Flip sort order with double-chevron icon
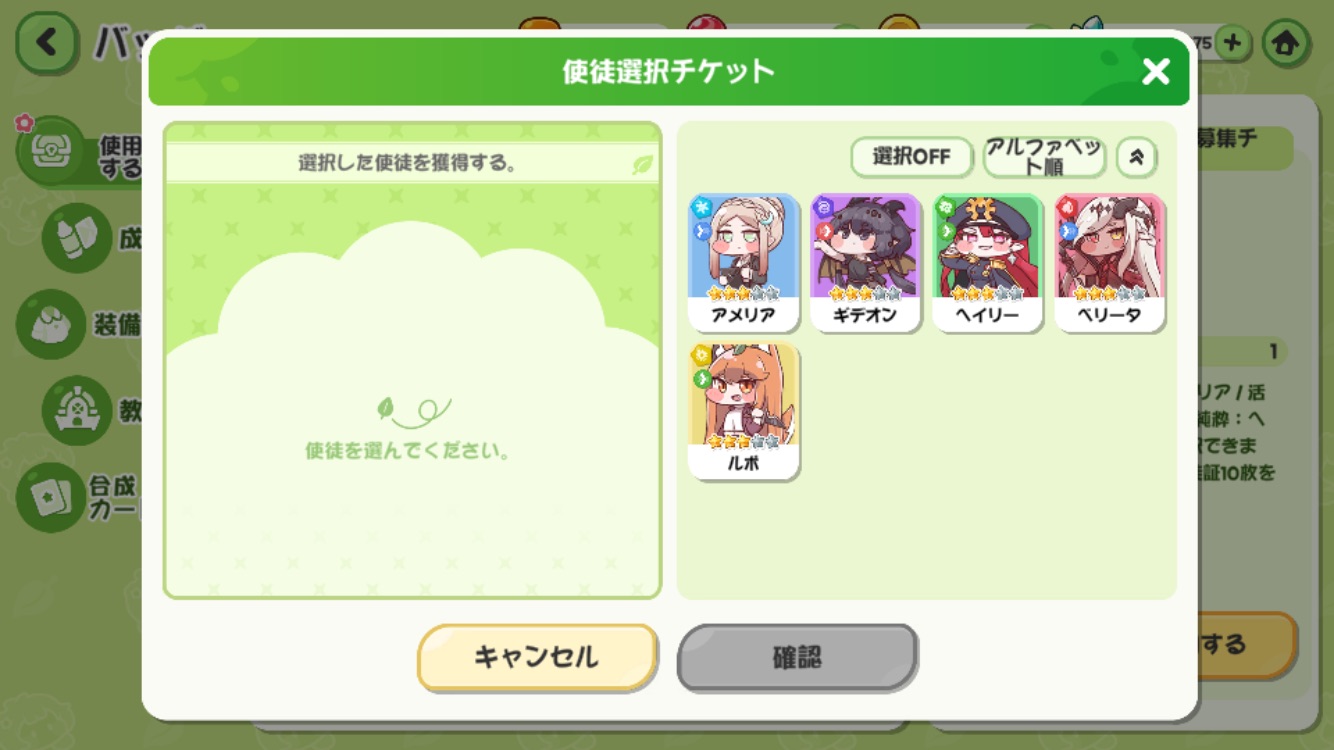This screenshot has height=750, width=1334. (x=1136, y=157)
